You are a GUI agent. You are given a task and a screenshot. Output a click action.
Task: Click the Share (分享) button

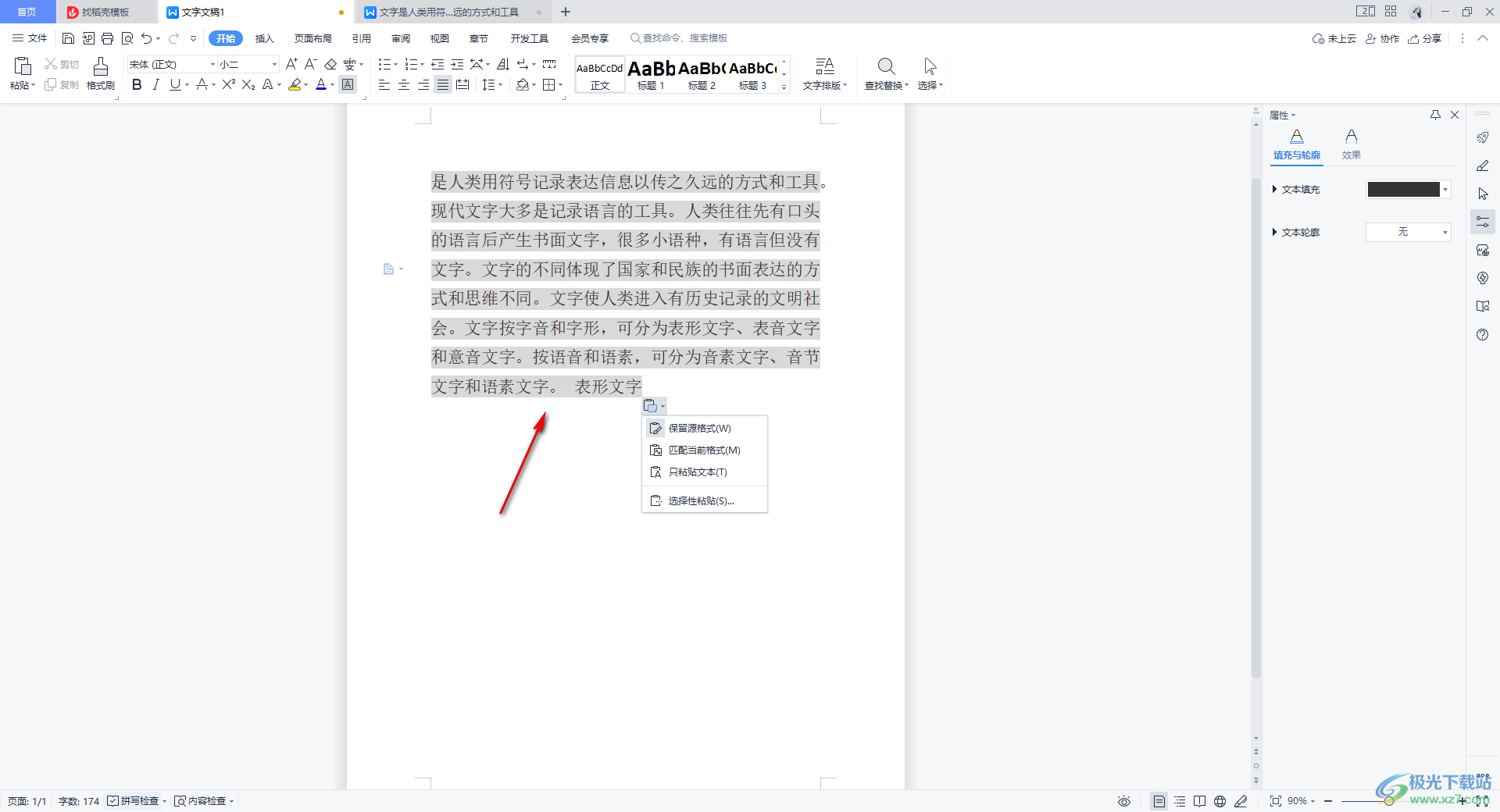pyautogui.click(x=1425, y=38)
